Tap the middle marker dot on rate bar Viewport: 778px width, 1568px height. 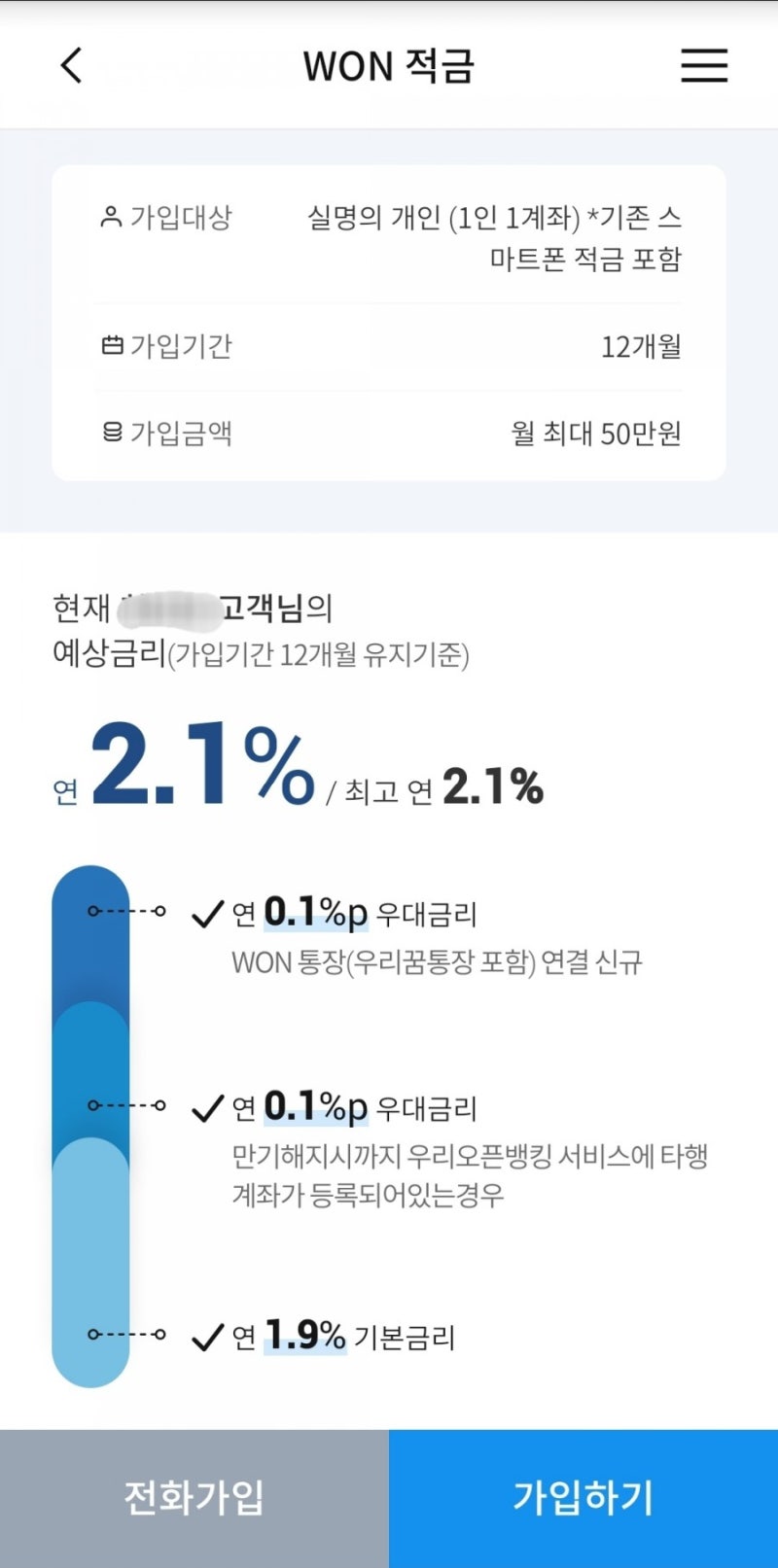tap(94, 1105)
